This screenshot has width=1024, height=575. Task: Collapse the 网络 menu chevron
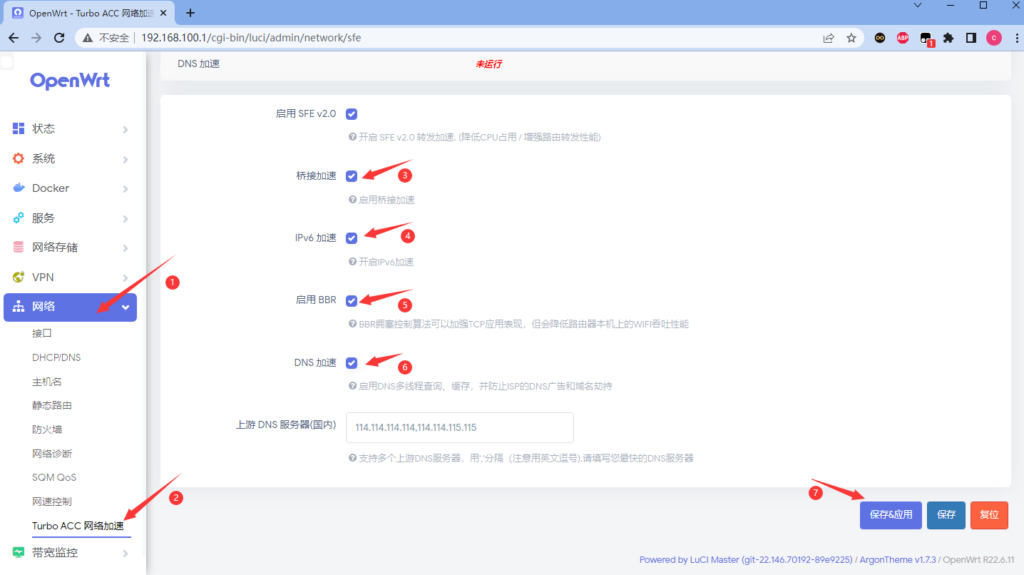pyautogui.click(x=125, y=307)
